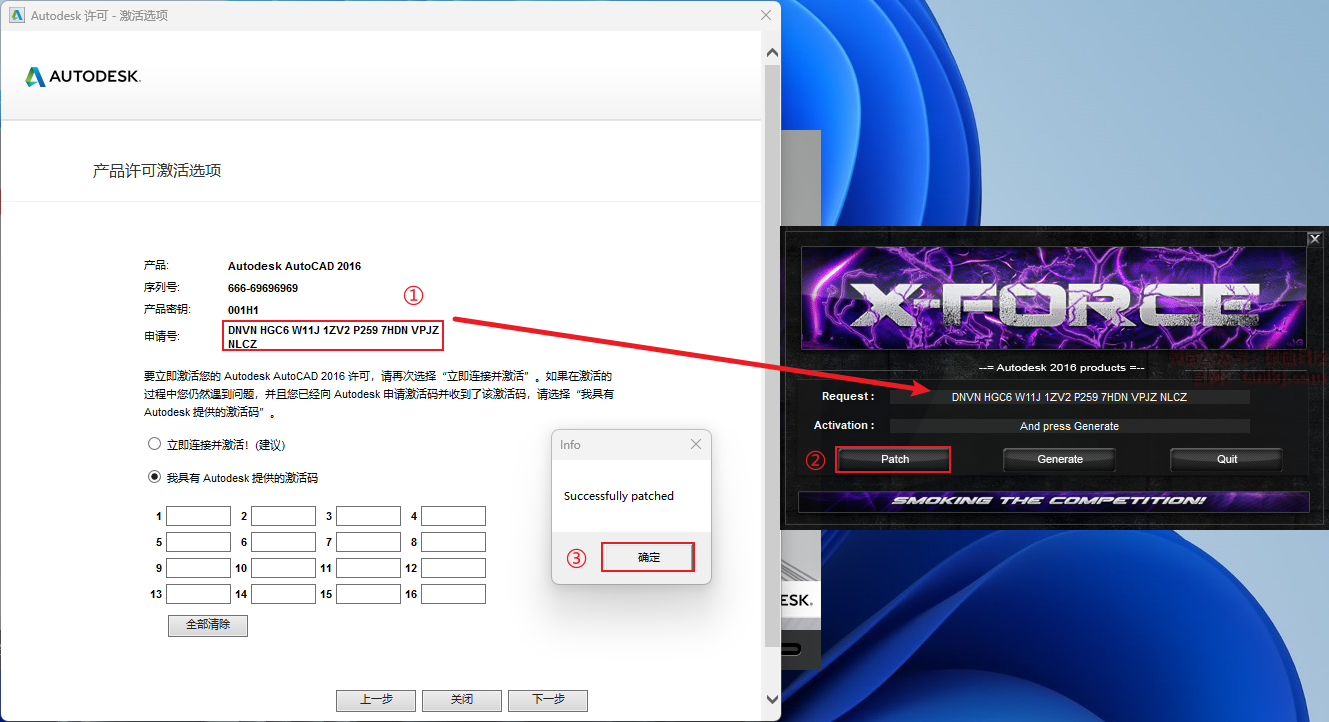
Task: Focus activation code input field 8
Action: [x=453, y=542]
